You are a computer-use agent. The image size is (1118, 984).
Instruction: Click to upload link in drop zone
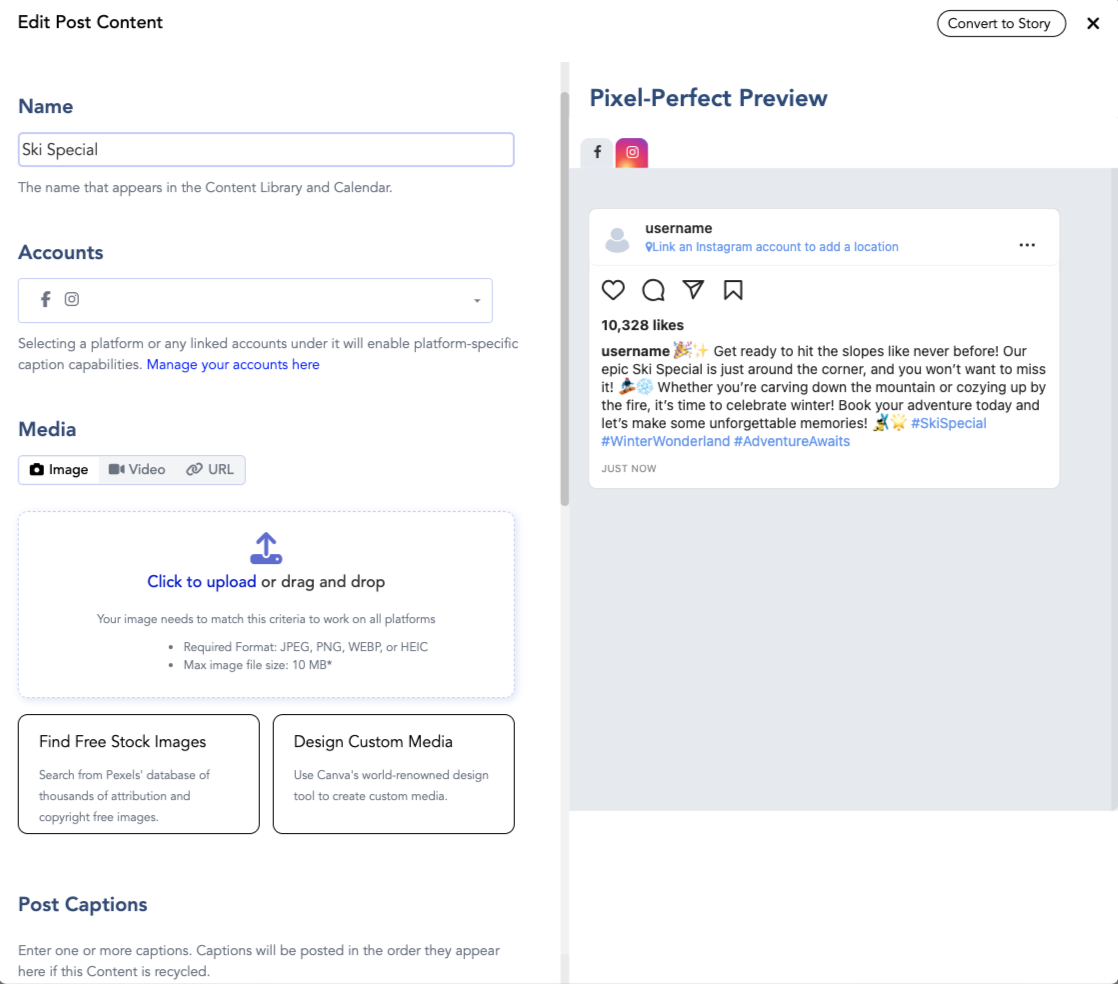pyautogui.click(x=202, y=582)
